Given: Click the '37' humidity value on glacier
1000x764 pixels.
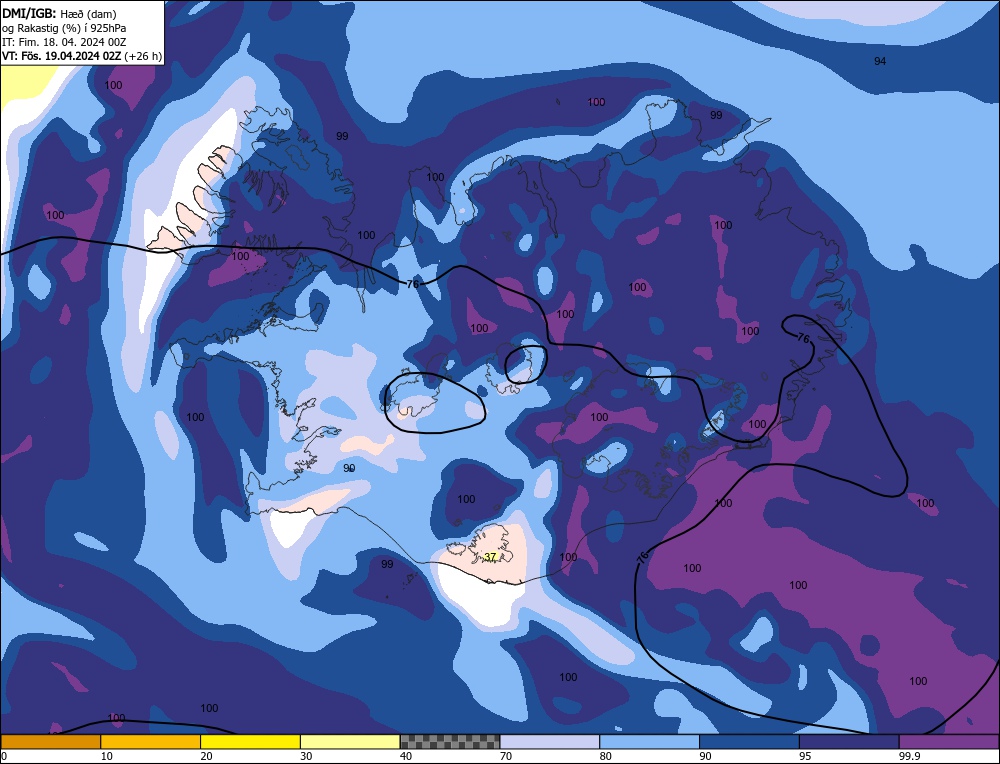Looking at the screenshot, I should [x=490, y=557].
